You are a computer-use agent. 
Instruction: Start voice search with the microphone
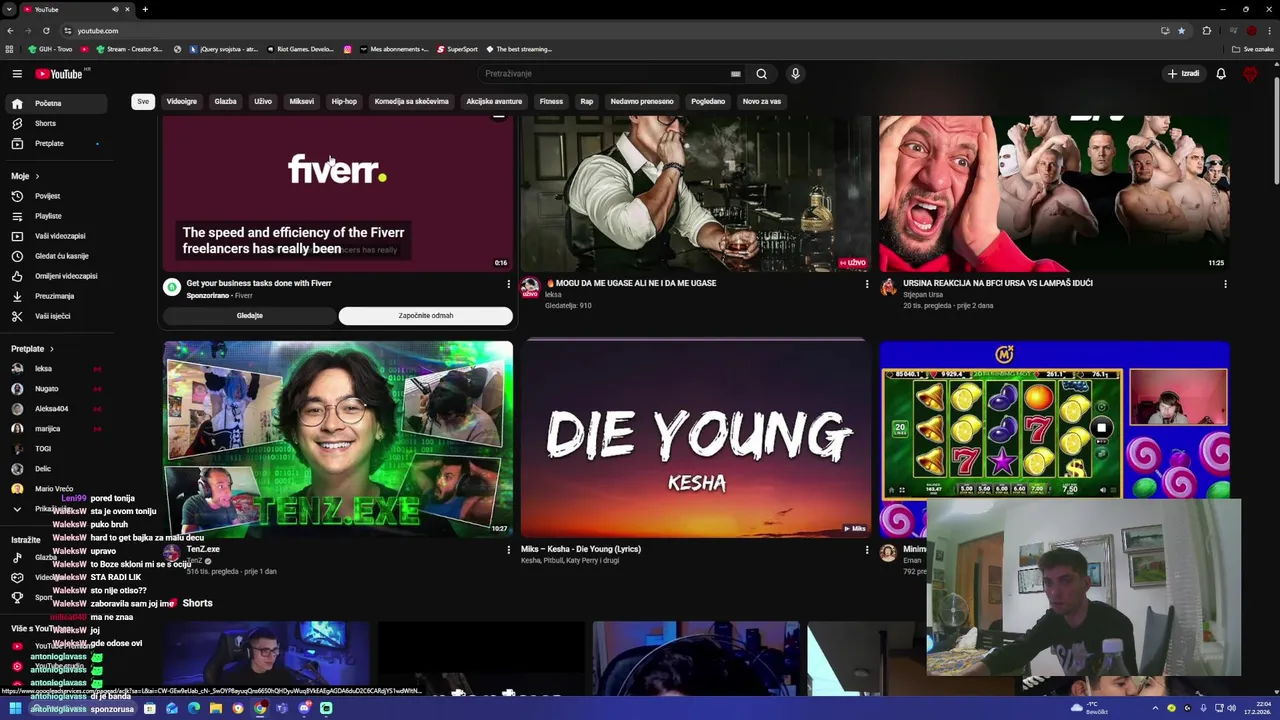pyautogui.click(x=795, y=73)
